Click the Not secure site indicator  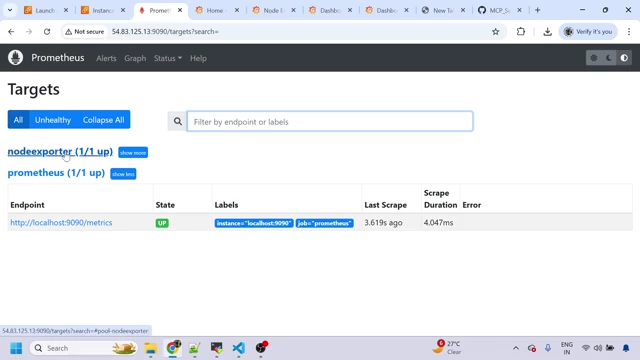pos(84,31)
